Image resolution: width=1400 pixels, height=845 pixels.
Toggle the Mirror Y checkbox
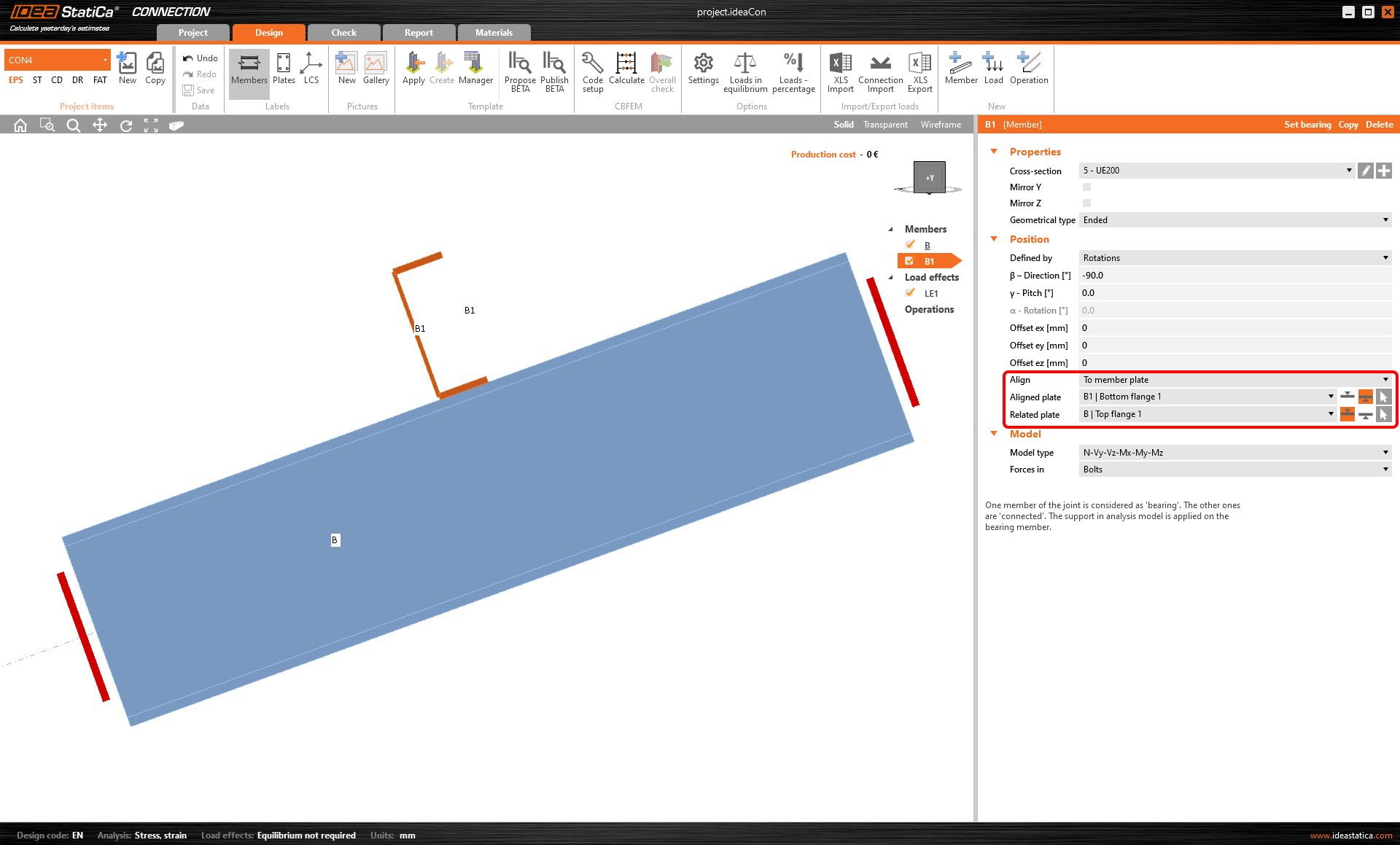pyautogui.click(x=1086, y=187)
